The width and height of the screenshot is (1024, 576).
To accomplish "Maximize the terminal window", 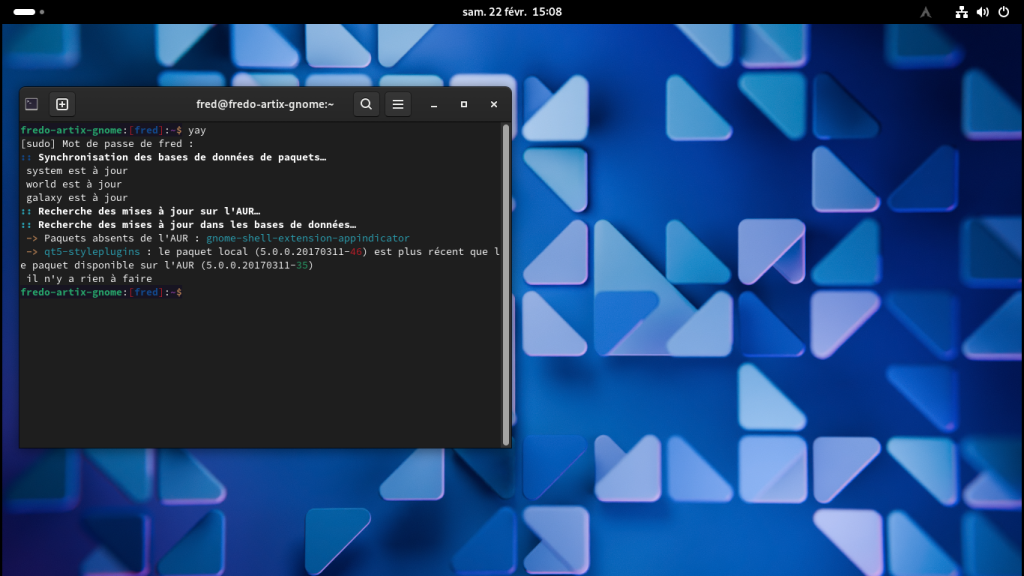I will coord(464,104).
